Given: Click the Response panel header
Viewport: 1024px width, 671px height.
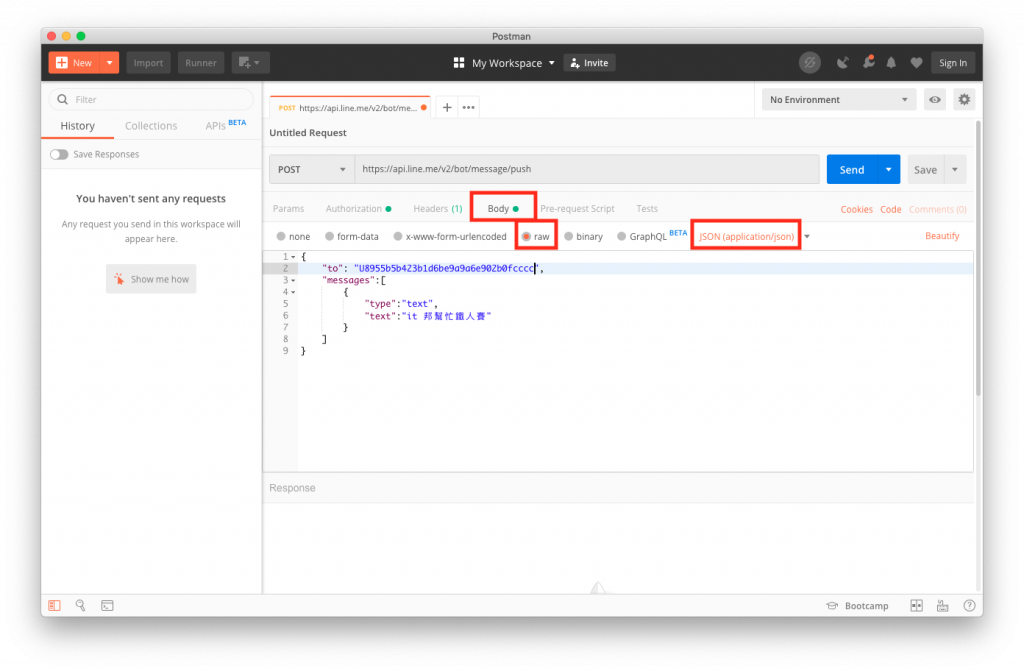Looking at the screenshot, I should [x=292, y=488].
